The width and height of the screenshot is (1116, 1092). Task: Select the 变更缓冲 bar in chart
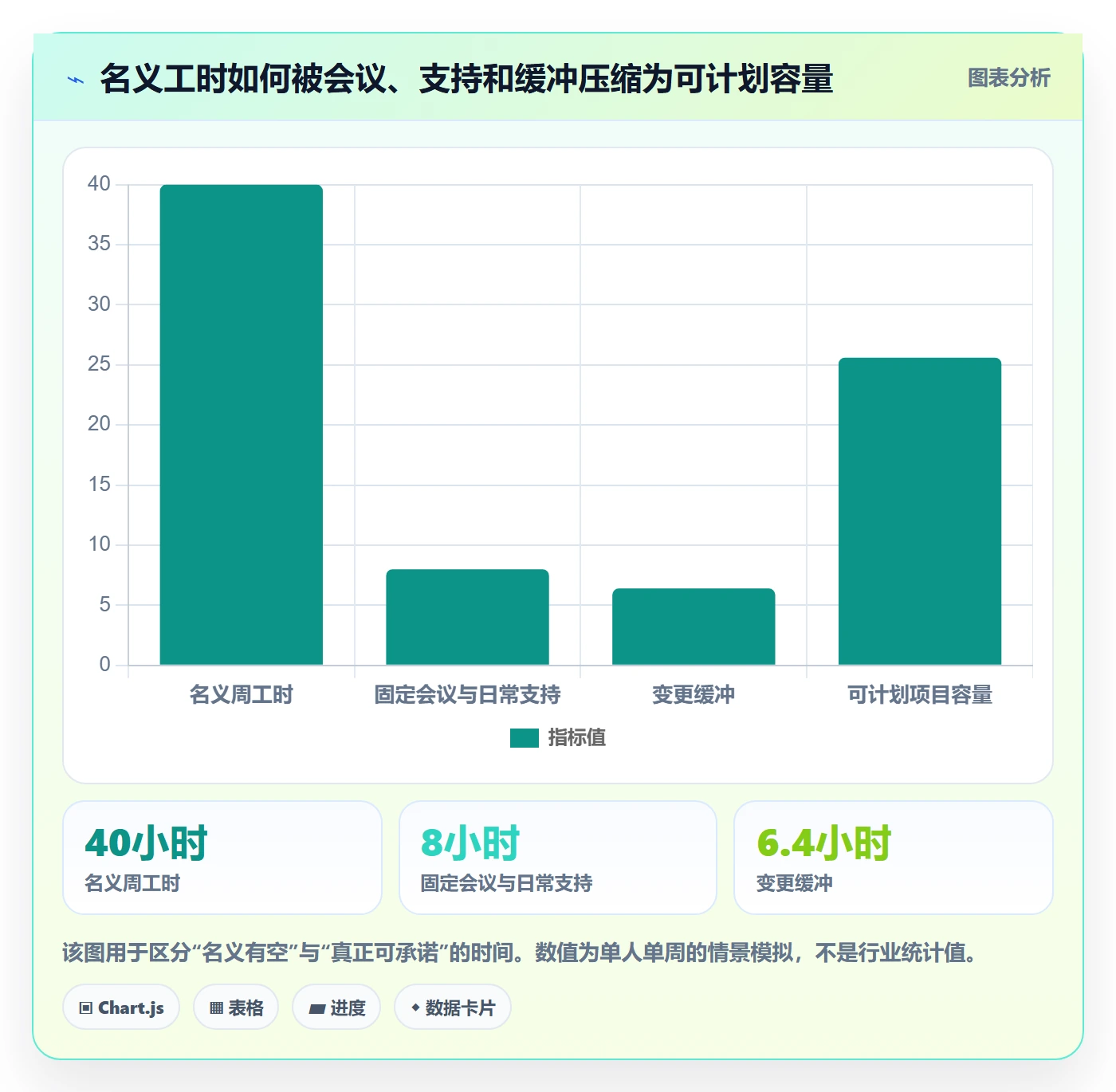coord(694,627)
